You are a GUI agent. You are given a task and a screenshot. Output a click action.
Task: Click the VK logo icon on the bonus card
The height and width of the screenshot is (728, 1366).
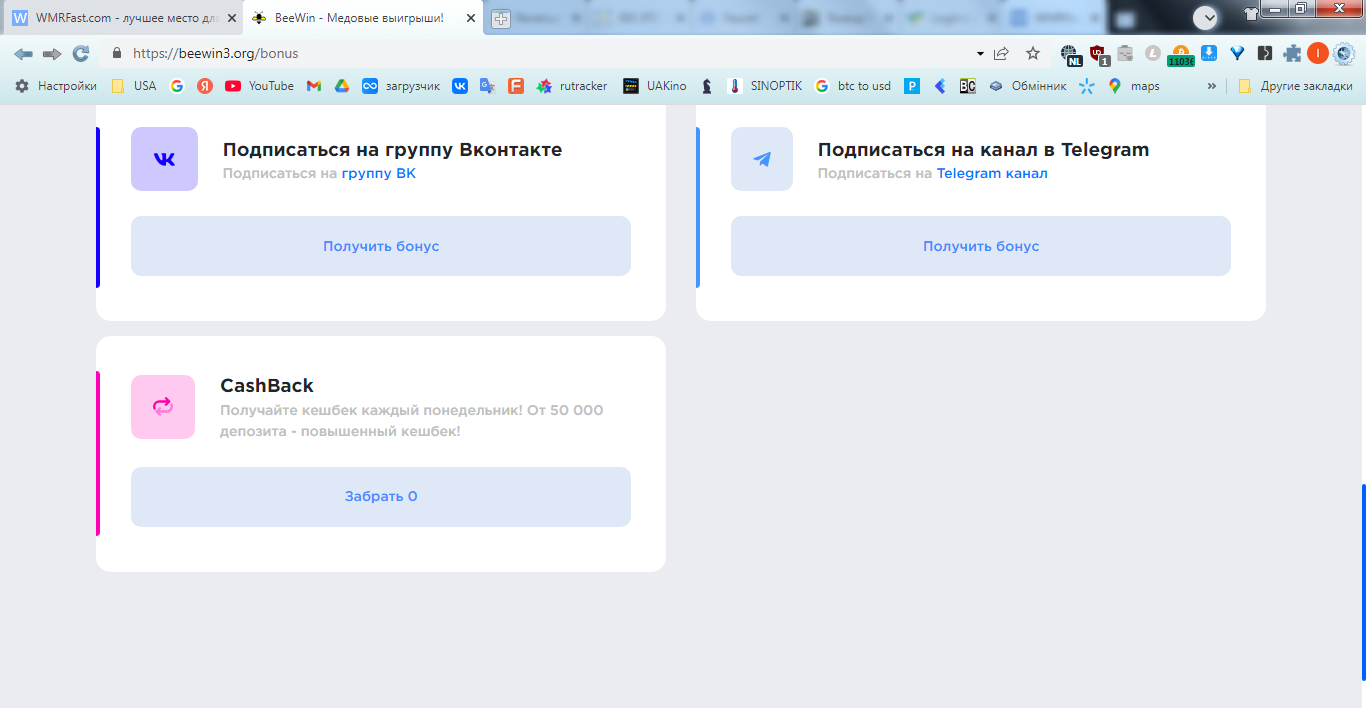pos(164,159)
